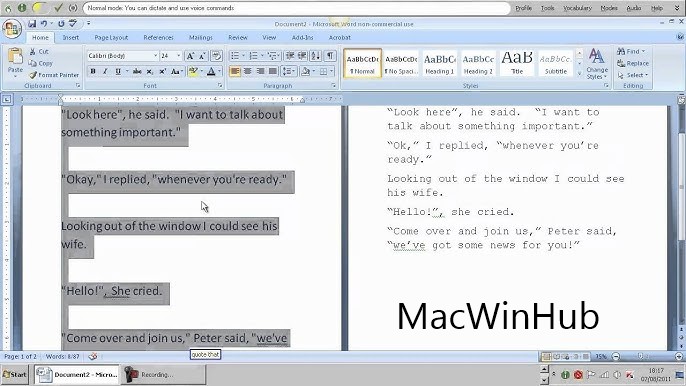Click the Change Styles icon

click(x=596, y=64)
